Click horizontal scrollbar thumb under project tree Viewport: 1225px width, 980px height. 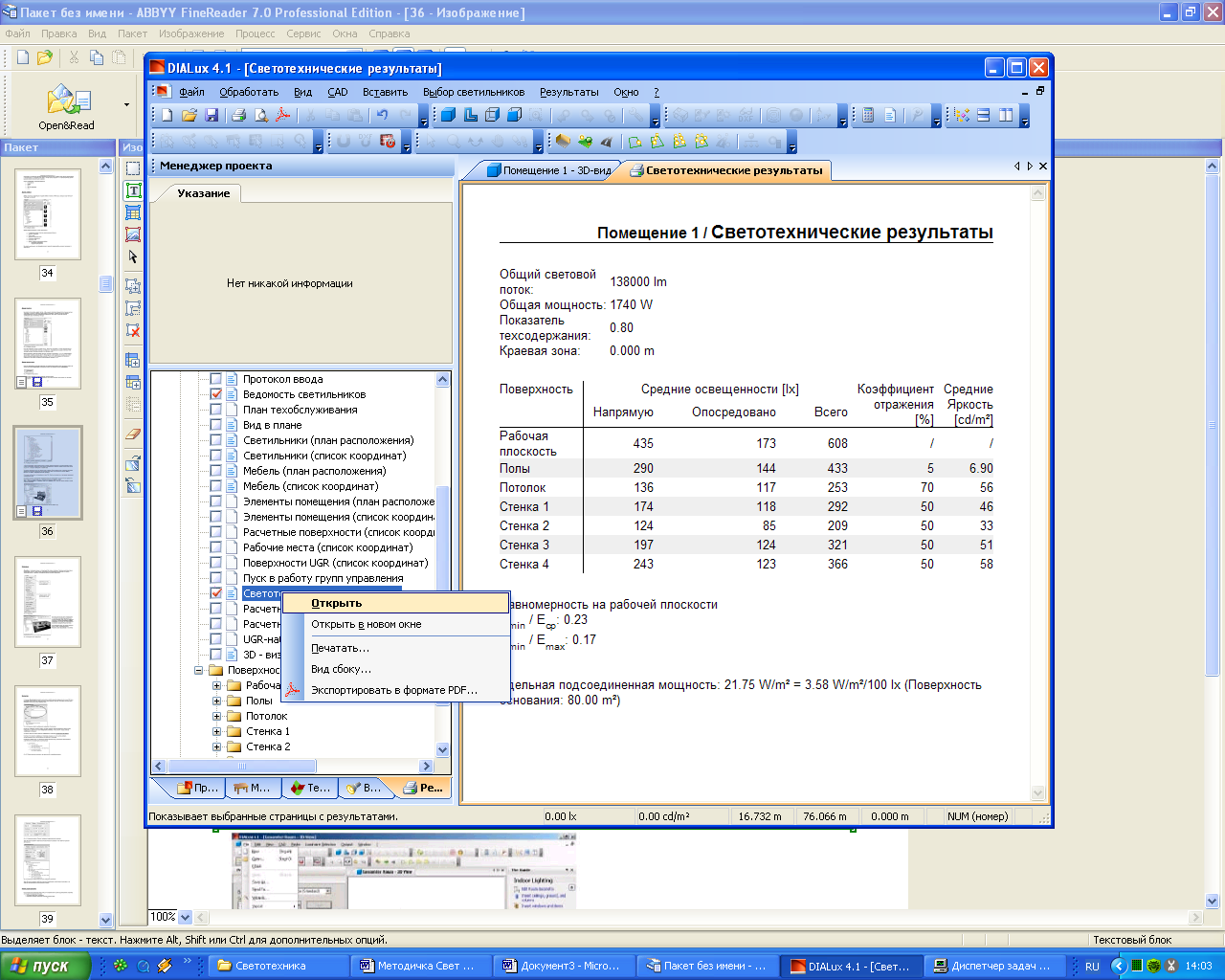[242, 766]
